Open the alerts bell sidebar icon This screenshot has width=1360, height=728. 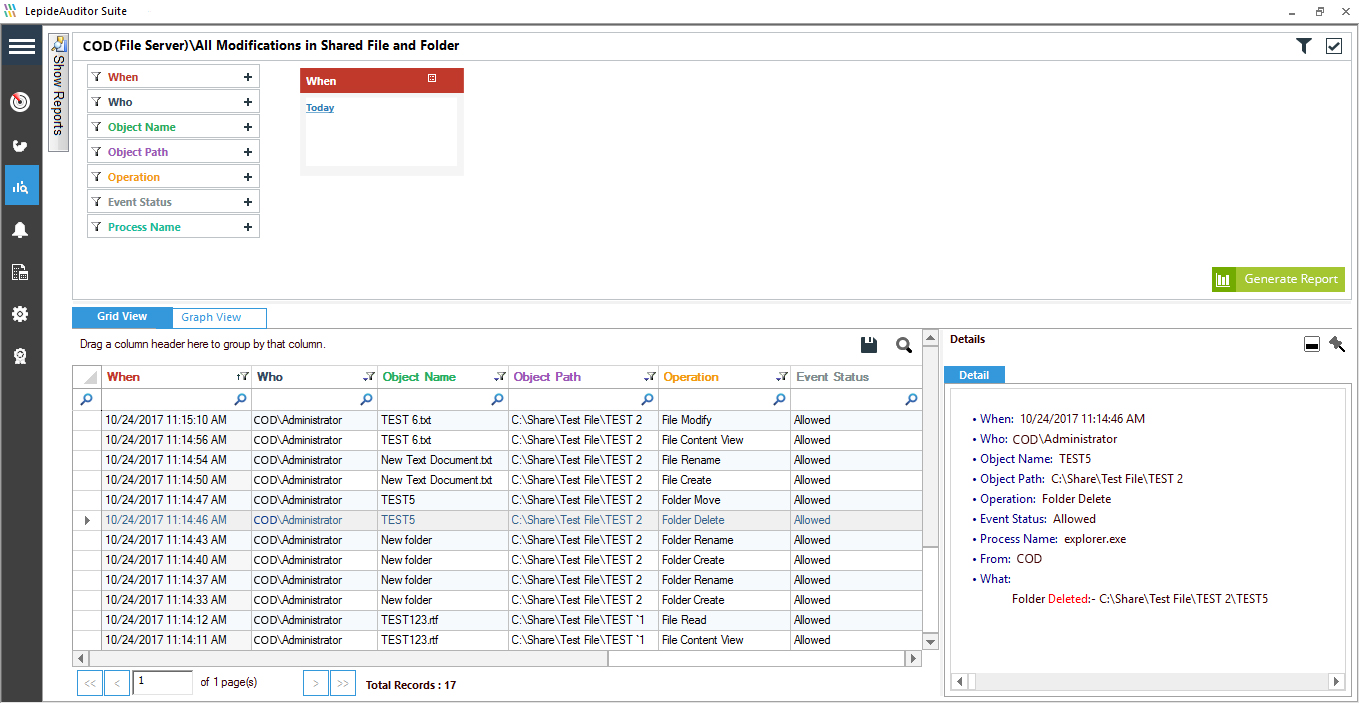20,230
